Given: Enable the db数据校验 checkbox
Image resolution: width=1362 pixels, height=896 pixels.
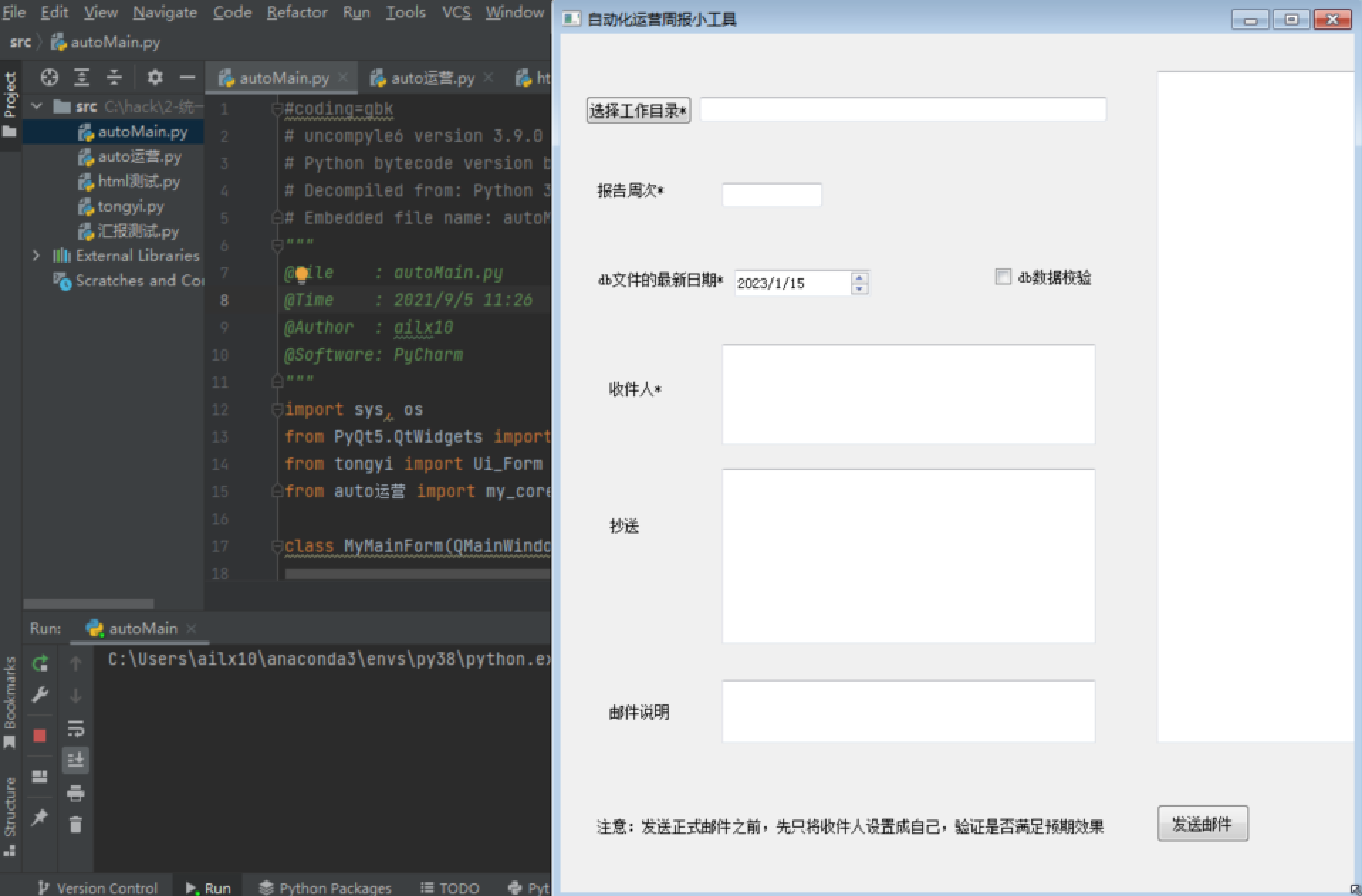Looking at the screenshot, I should coord(1003,277).
